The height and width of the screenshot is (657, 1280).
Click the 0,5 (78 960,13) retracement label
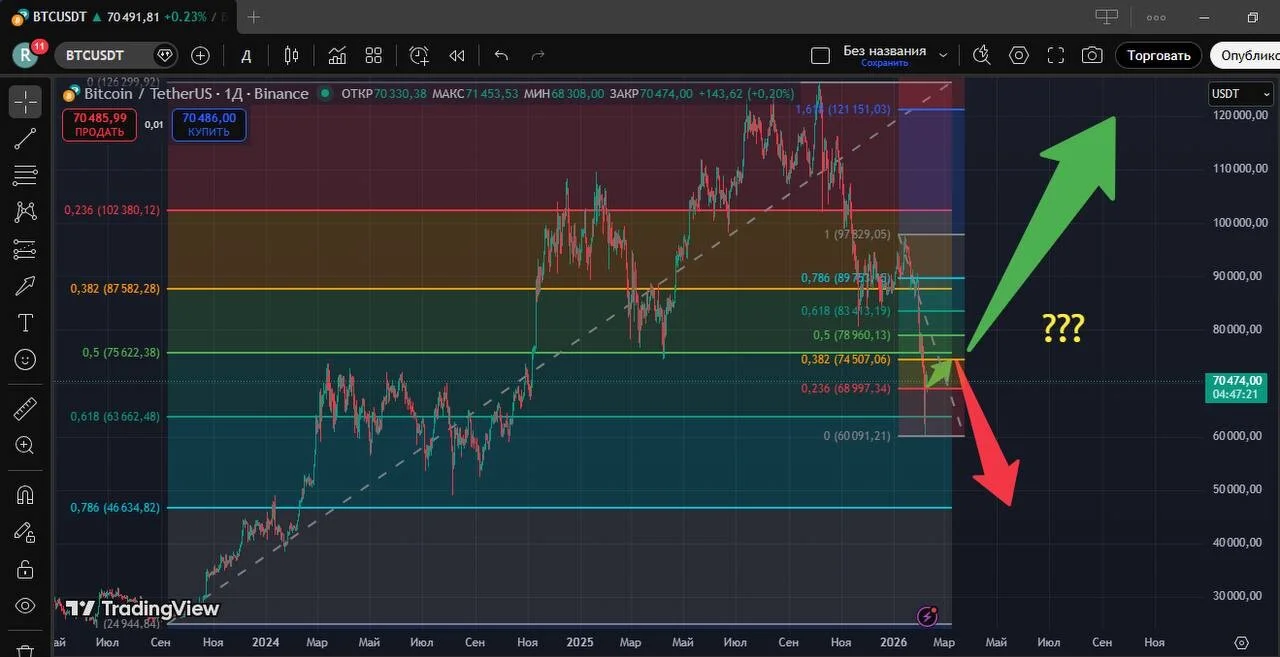(852, 335)
